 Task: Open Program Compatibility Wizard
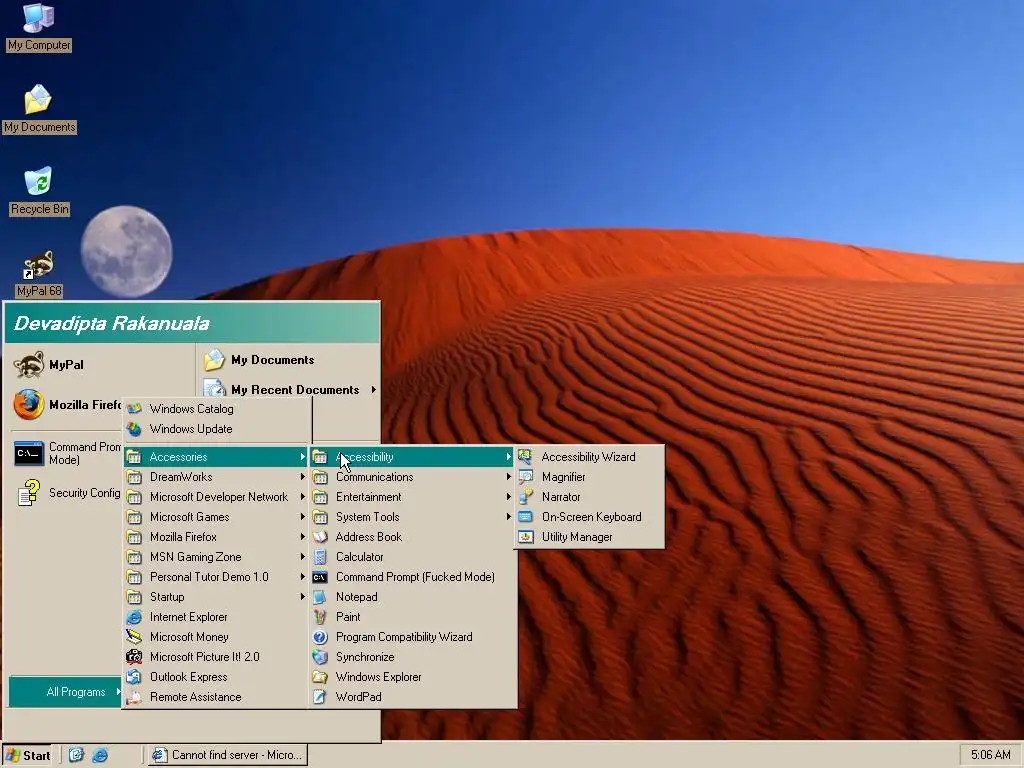tap(413, 637)
